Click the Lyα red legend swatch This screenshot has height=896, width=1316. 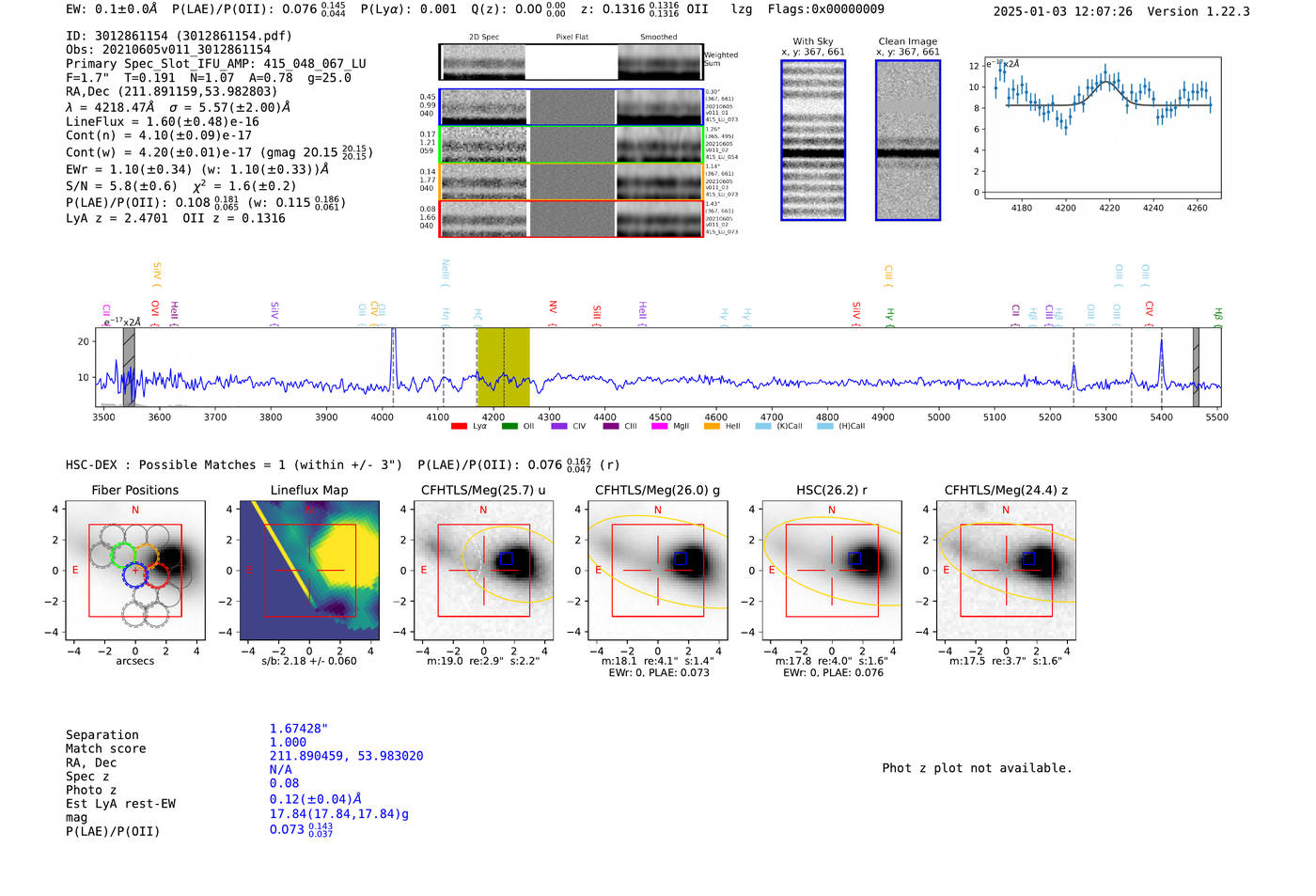(459, 426)
